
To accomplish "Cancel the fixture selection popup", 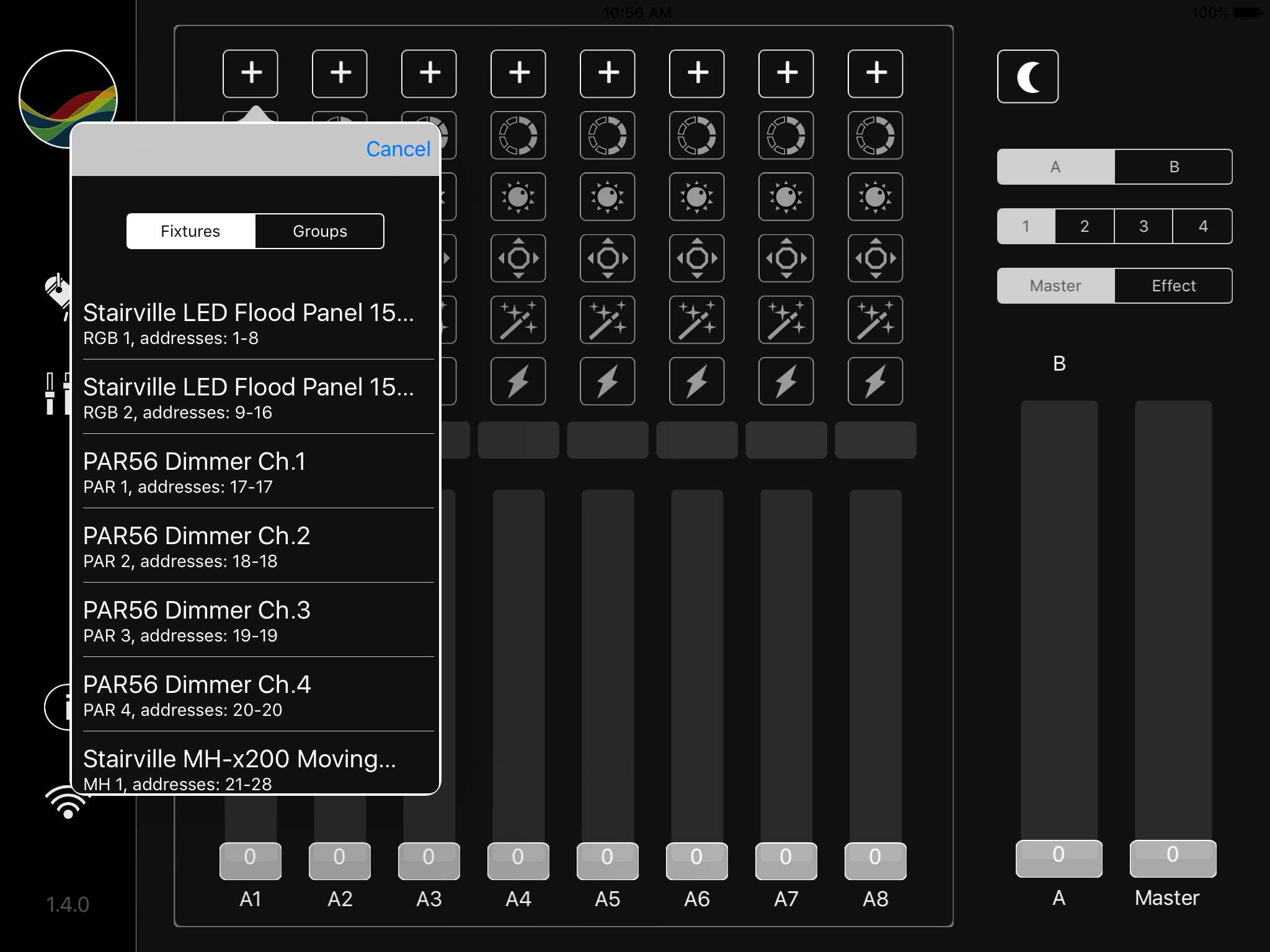I will point(397,149).
